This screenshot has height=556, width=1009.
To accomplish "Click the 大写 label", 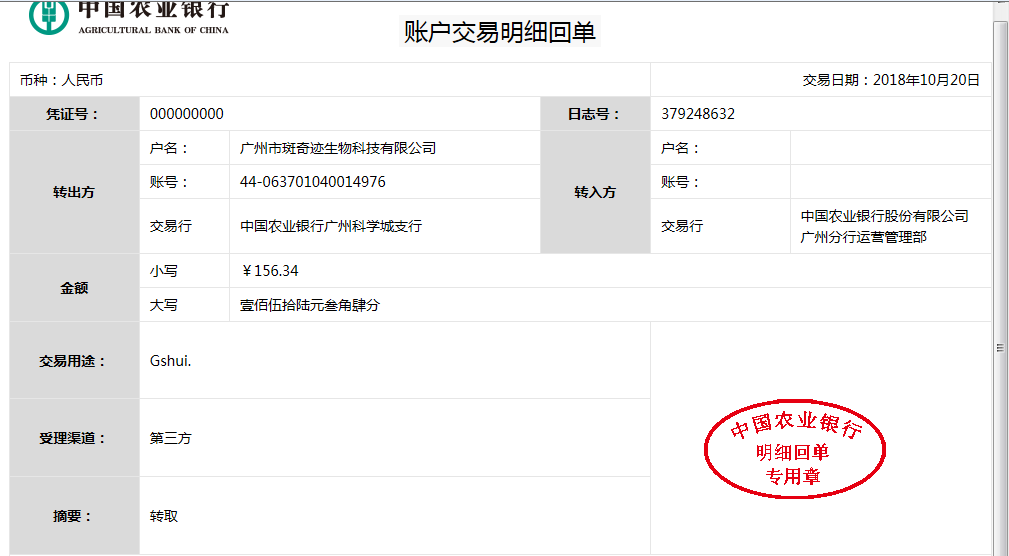I will [163, 305].
